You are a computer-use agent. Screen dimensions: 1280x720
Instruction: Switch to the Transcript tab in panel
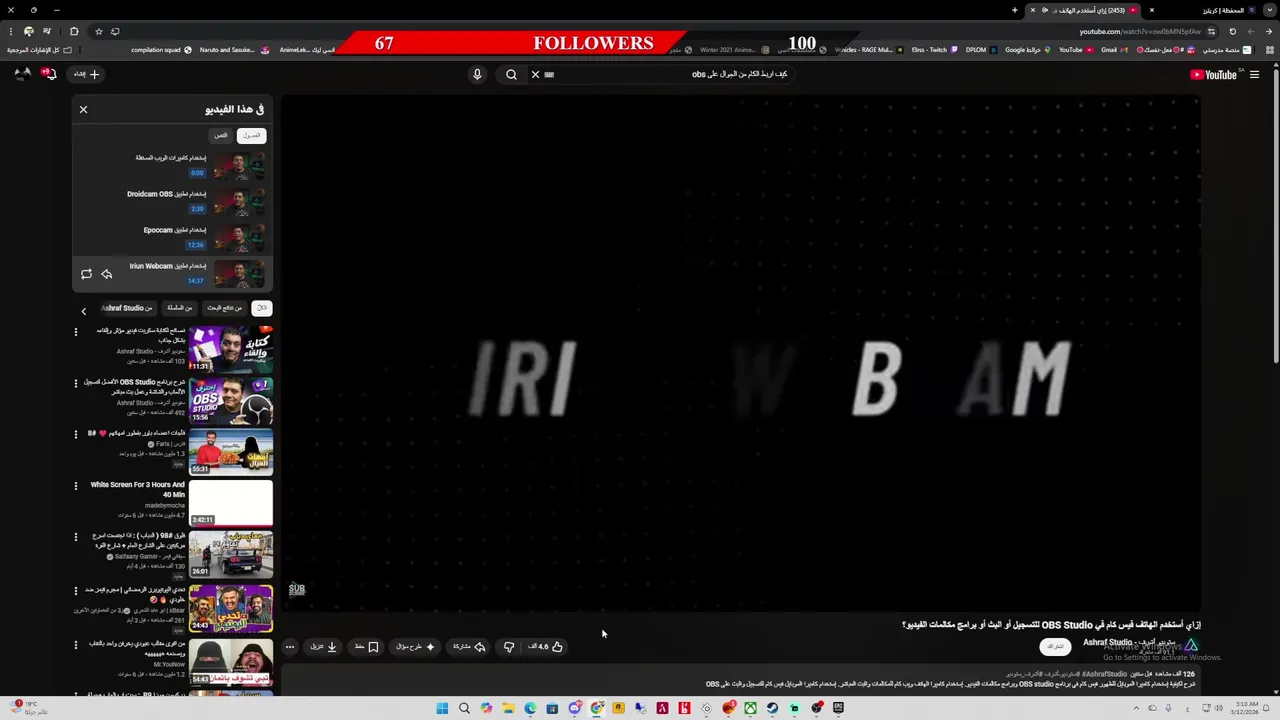220,135
